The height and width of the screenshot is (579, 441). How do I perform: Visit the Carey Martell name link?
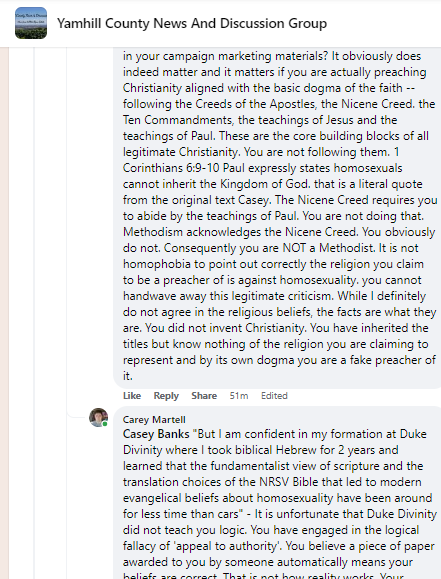154,419
